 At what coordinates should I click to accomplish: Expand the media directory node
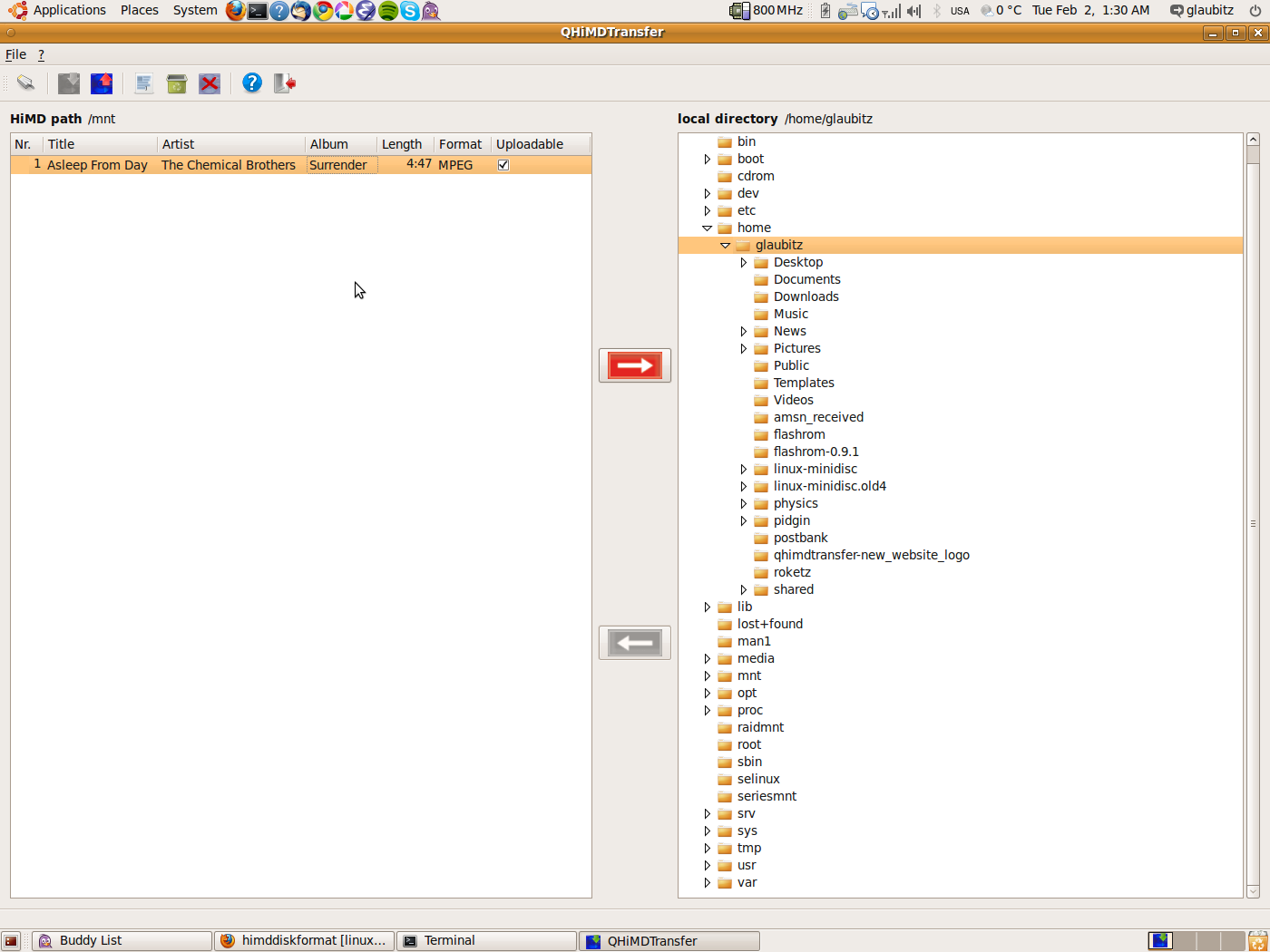tap(707, 658)
